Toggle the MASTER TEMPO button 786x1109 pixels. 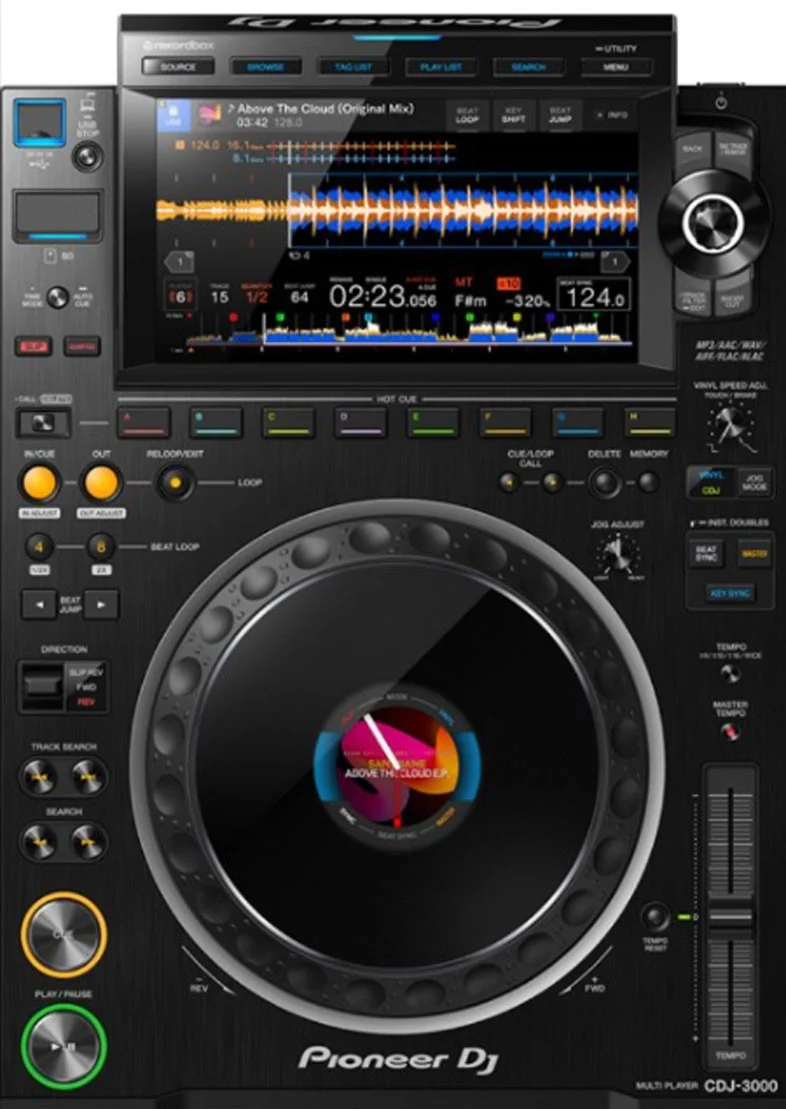(x=730, y=731)
